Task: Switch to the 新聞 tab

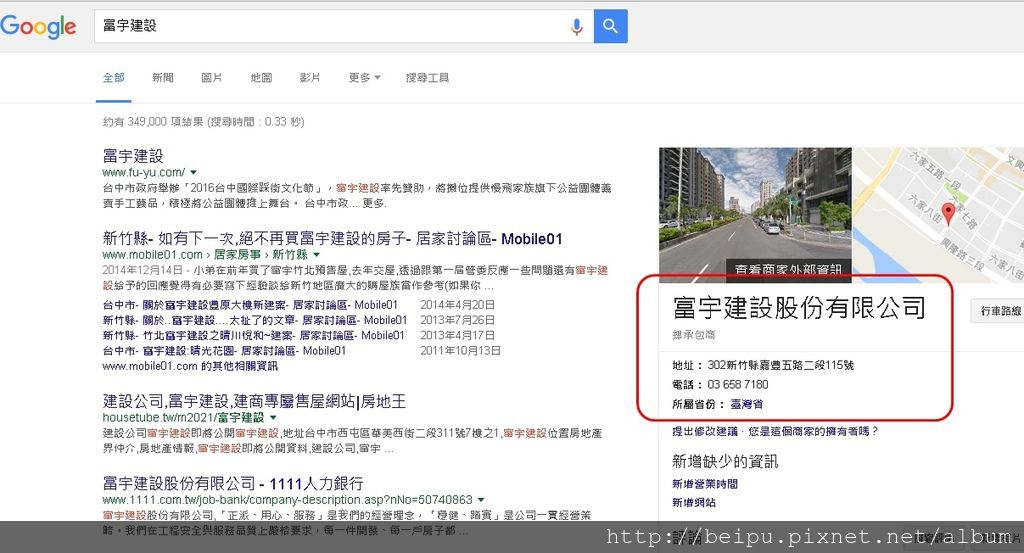Action: (x=163, y=78)
